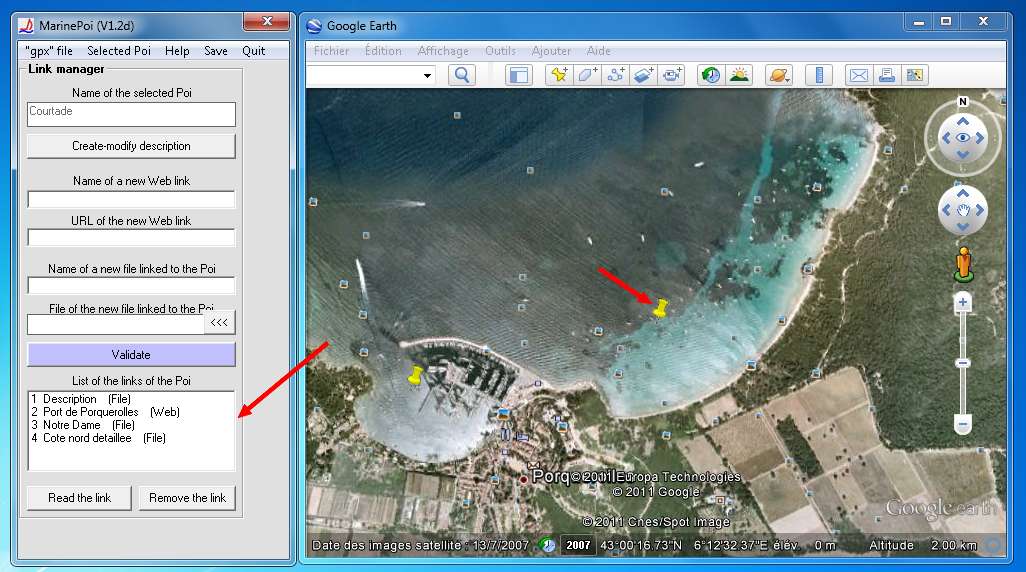Click the print icon in Google Earth
The height and width of the screenshot is (572, 1026).
(887, 75)
